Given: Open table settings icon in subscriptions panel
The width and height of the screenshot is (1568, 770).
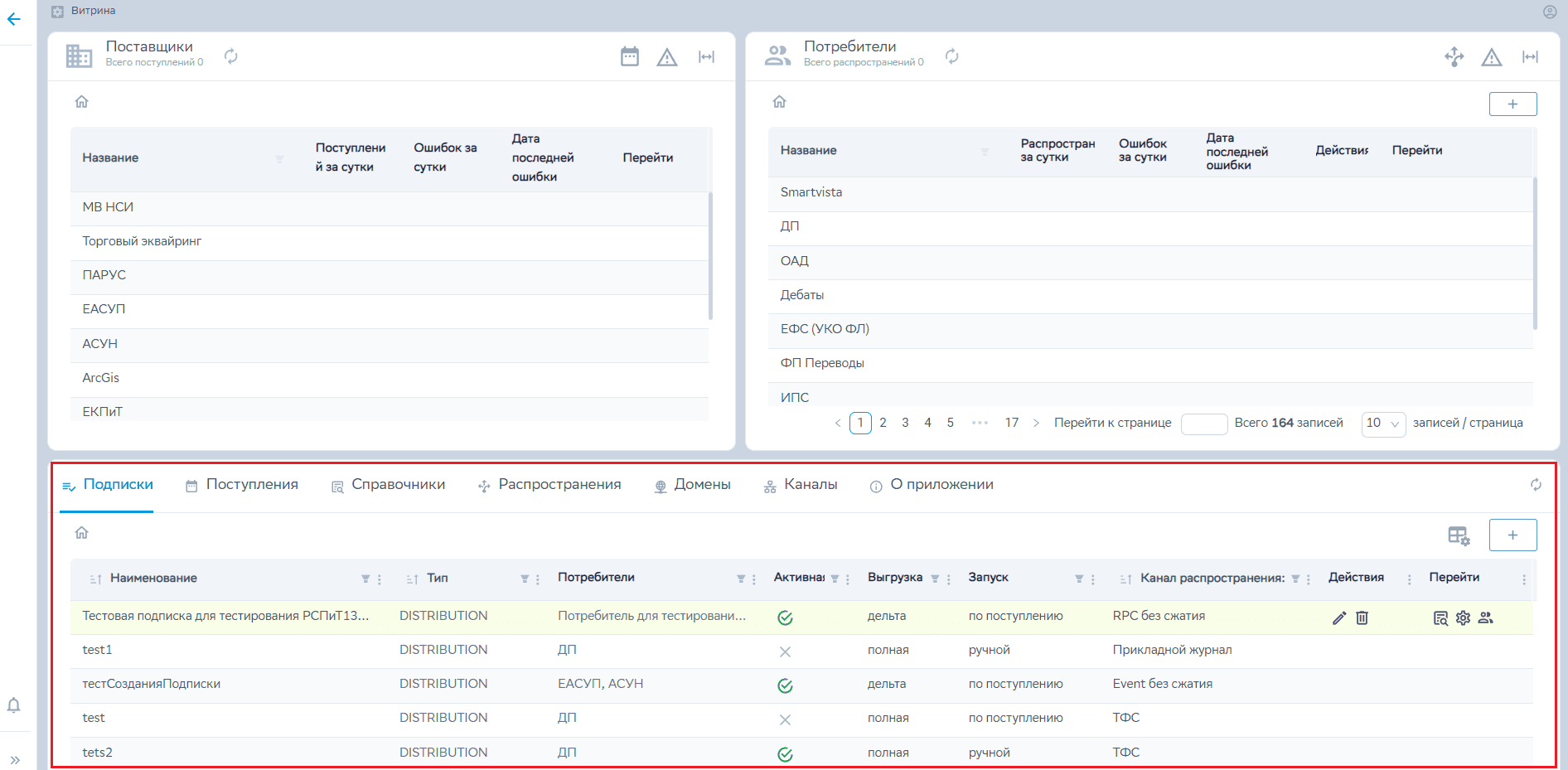Looking at the screenshot, I should coord(1459,535).
